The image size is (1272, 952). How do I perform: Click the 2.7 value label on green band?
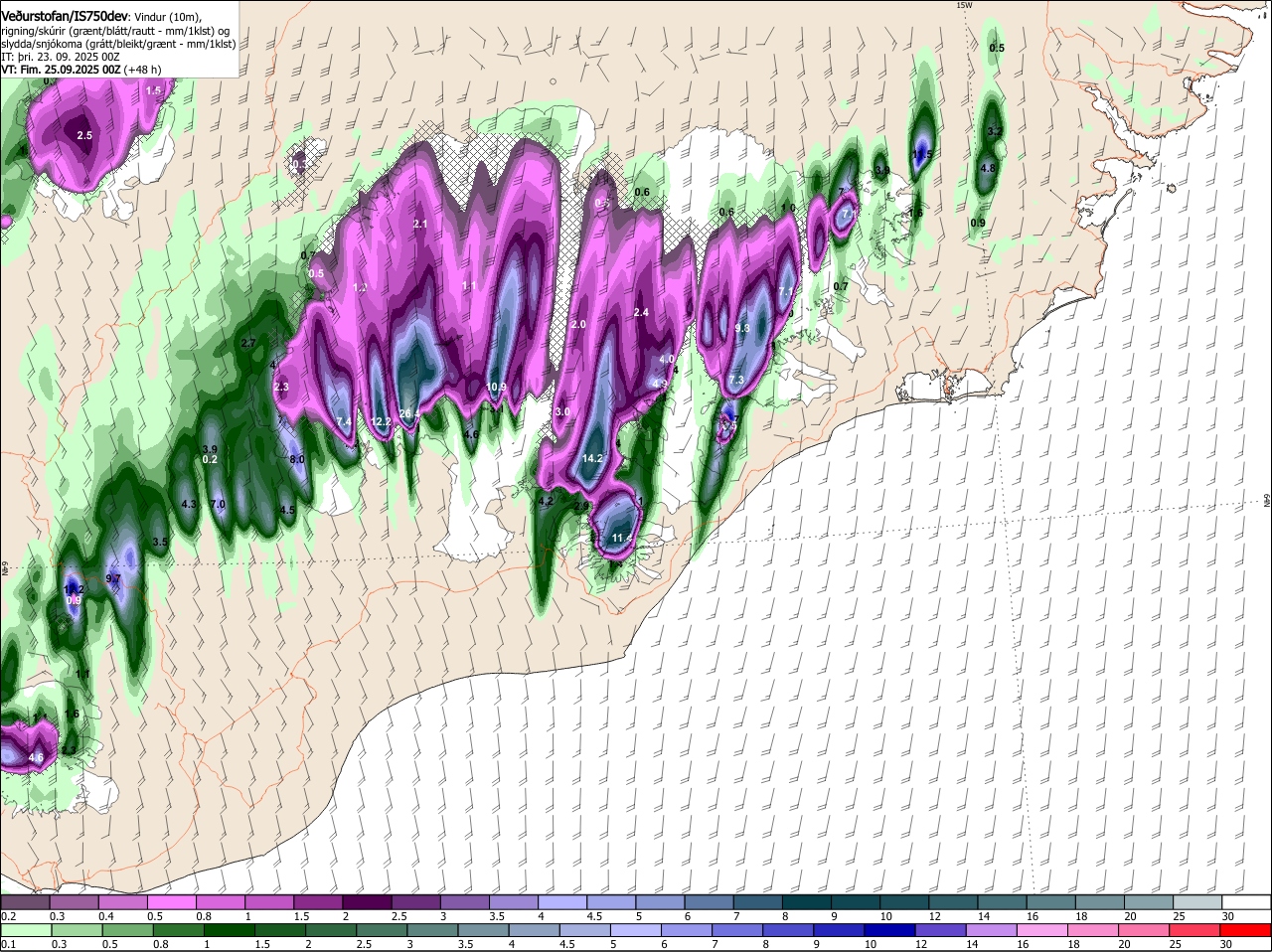pos(248,343)
